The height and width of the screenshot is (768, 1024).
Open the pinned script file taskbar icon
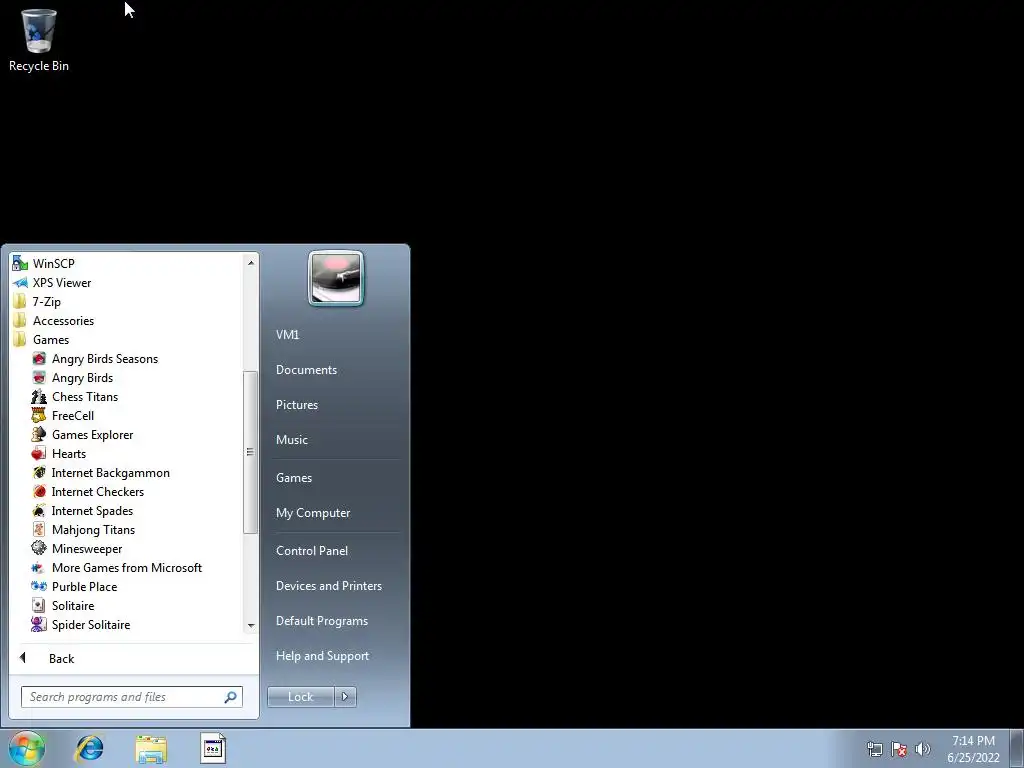(x=212, y=748)
